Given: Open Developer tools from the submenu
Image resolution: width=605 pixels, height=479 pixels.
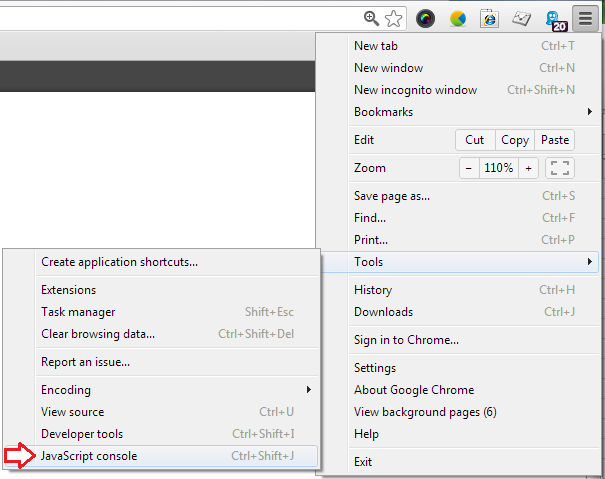Looking at the screenshot, I should coord(82,434).
